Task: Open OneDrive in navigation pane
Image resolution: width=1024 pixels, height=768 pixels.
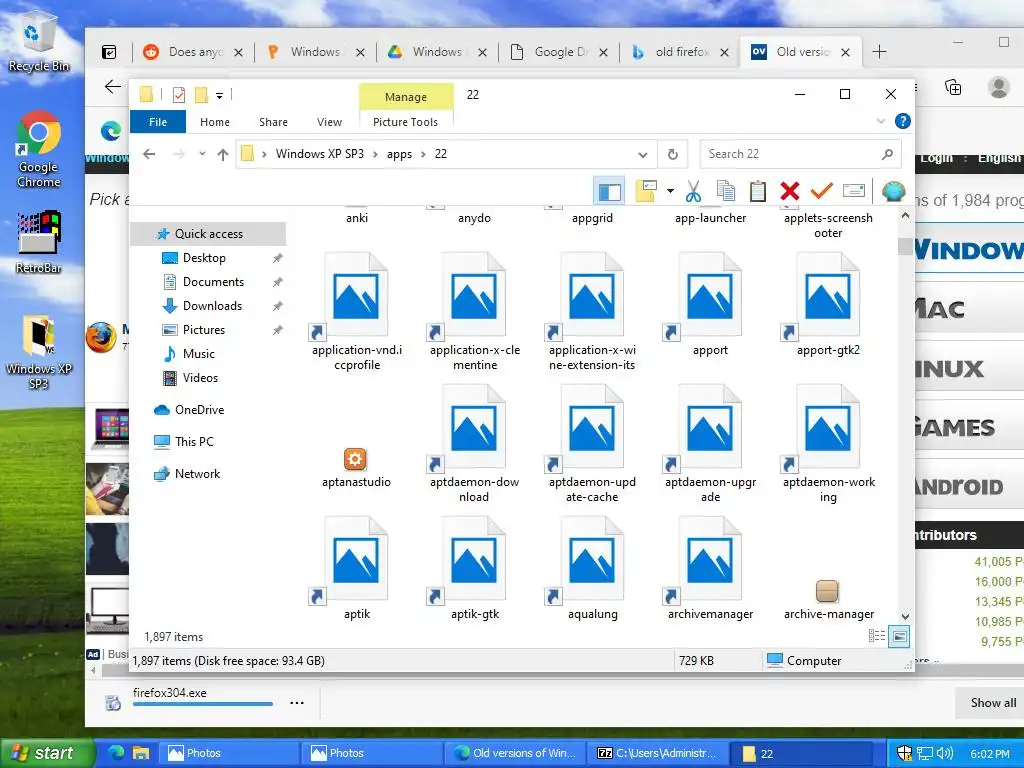Action: point(199,409)
